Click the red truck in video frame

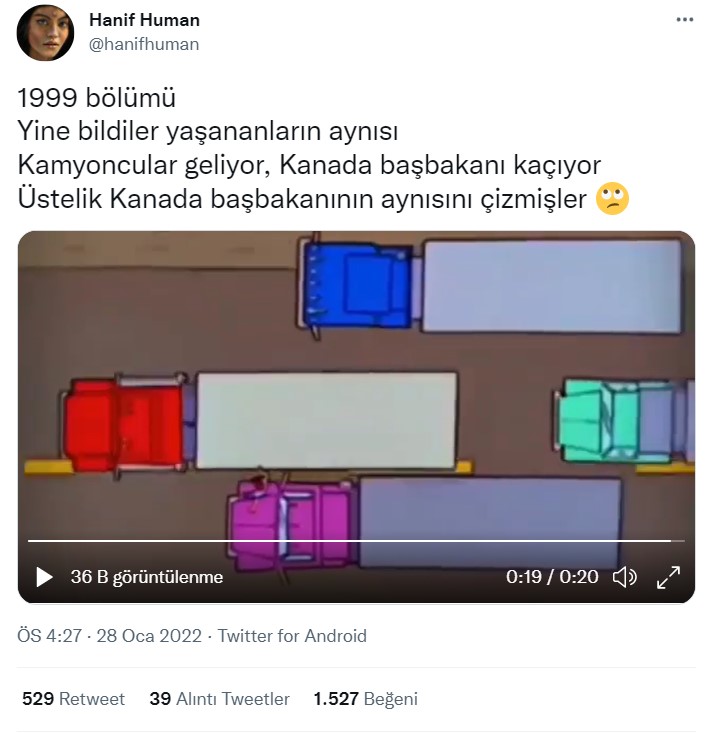point(126,425)
